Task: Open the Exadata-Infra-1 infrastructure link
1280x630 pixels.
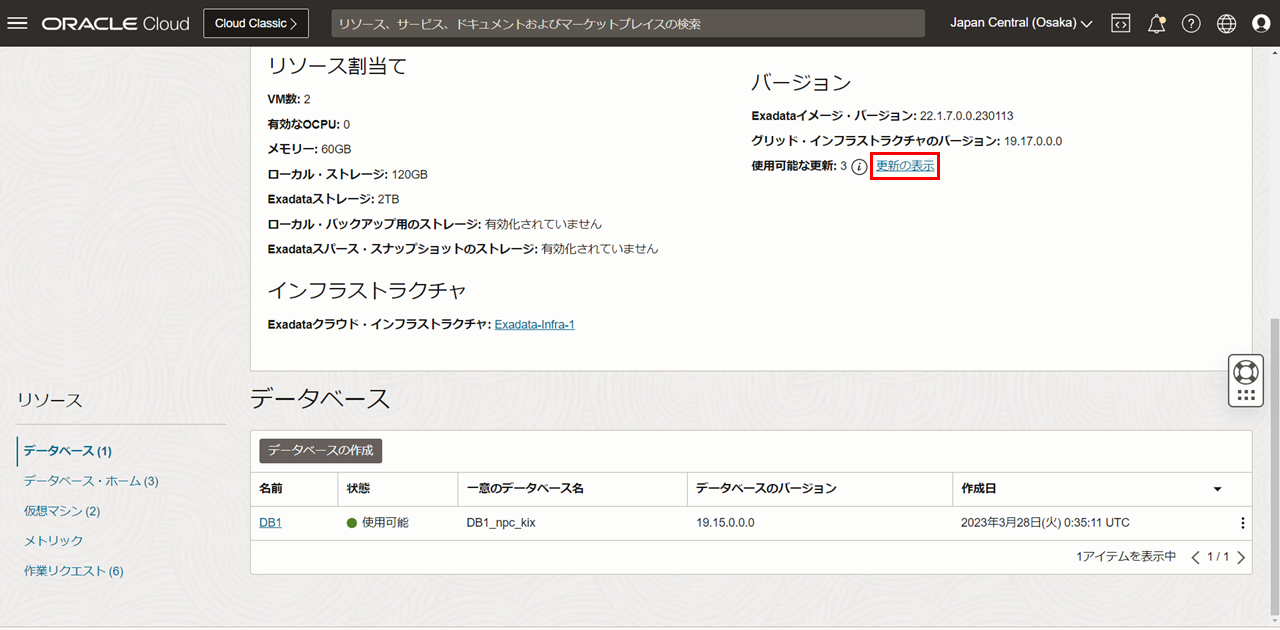Action: click(534, 324)
